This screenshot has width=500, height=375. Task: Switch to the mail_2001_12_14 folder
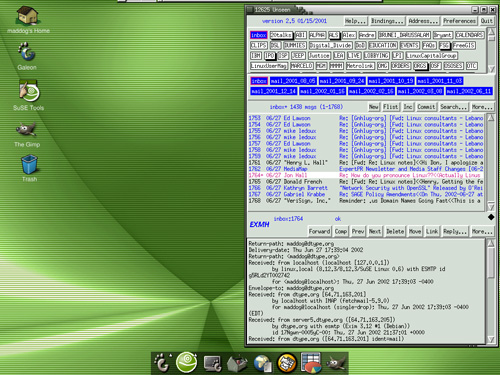pos(274,91)
